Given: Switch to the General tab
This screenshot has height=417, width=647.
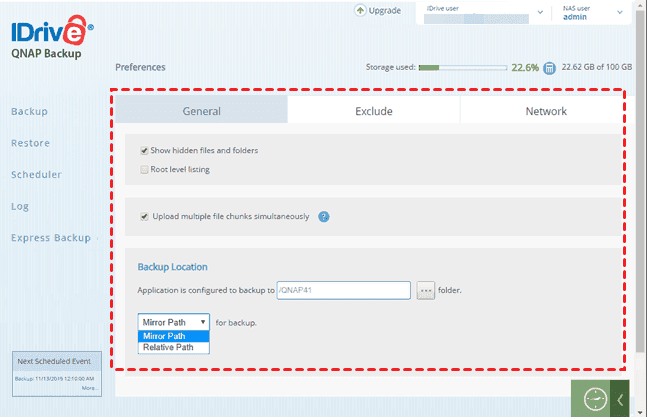Looking at the screenshot, I should point(201,111).
